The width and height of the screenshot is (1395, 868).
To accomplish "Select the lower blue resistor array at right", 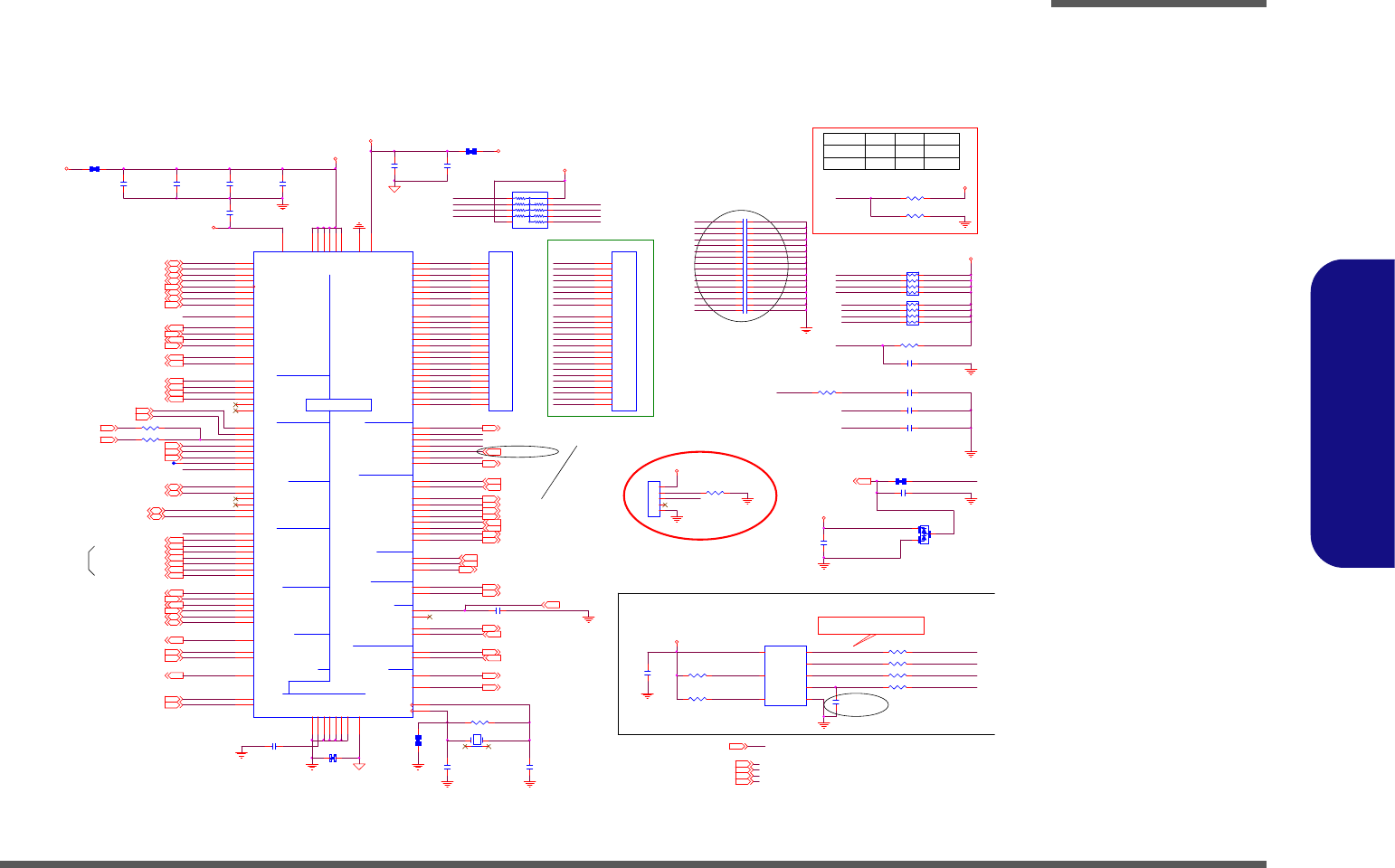I will (913, 314).
